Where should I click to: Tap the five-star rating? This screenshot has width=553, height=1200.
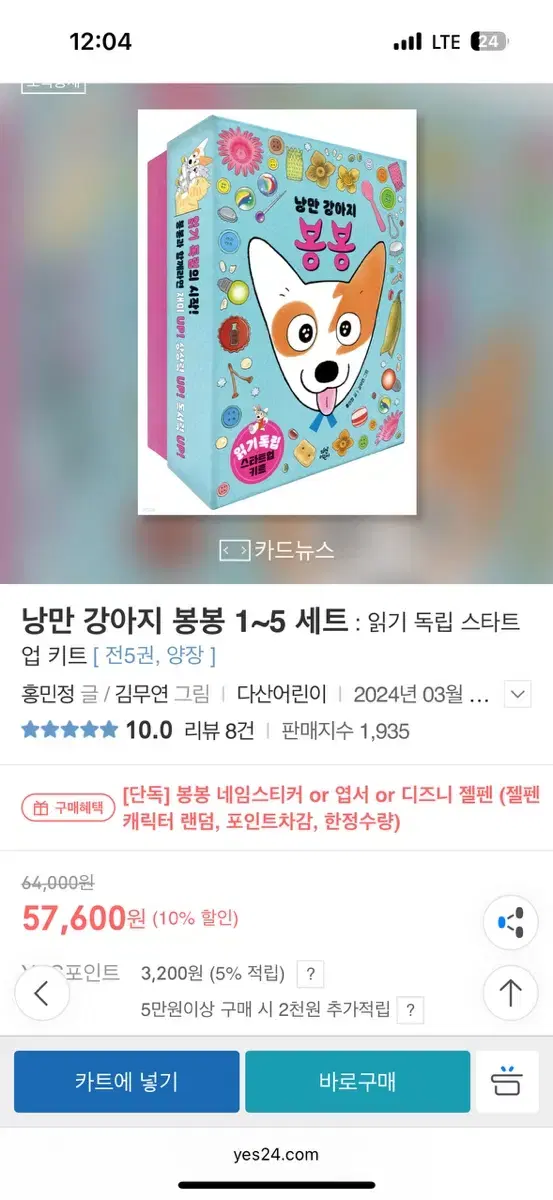pyautogui.click(x=70, y=730)
